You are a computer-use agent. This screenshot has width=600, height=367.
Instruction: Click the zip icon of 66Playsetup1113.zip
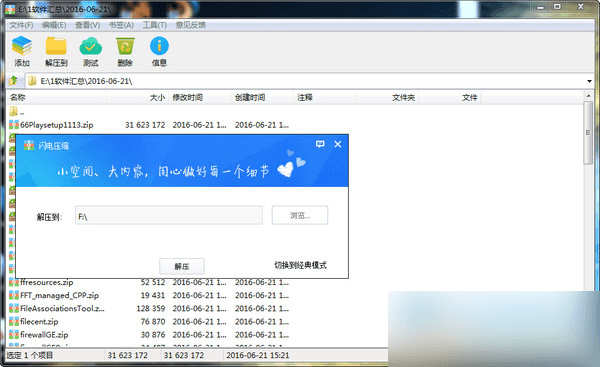point(14,125)
